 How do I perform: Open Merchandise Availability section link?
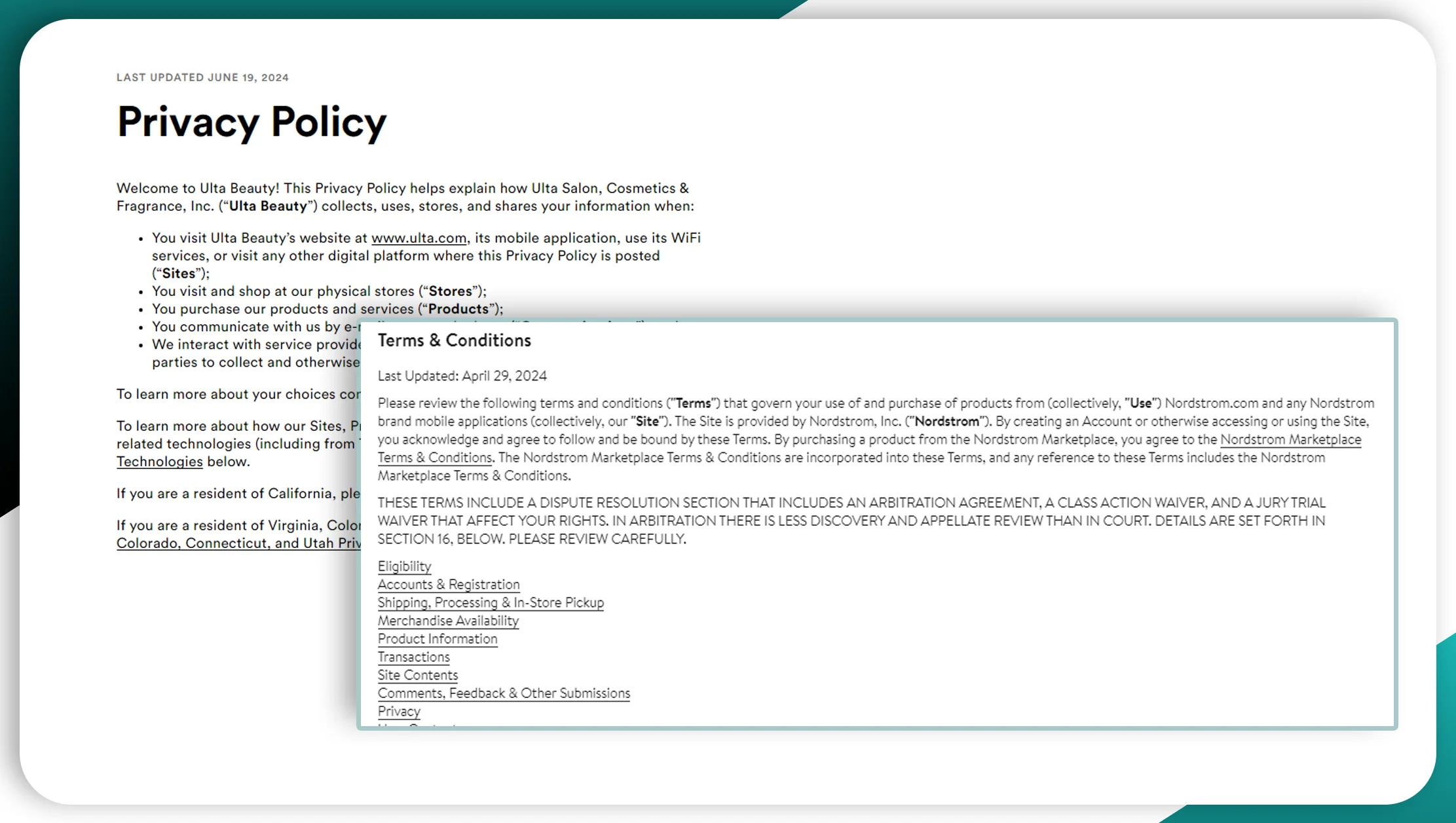pos(448,621)
